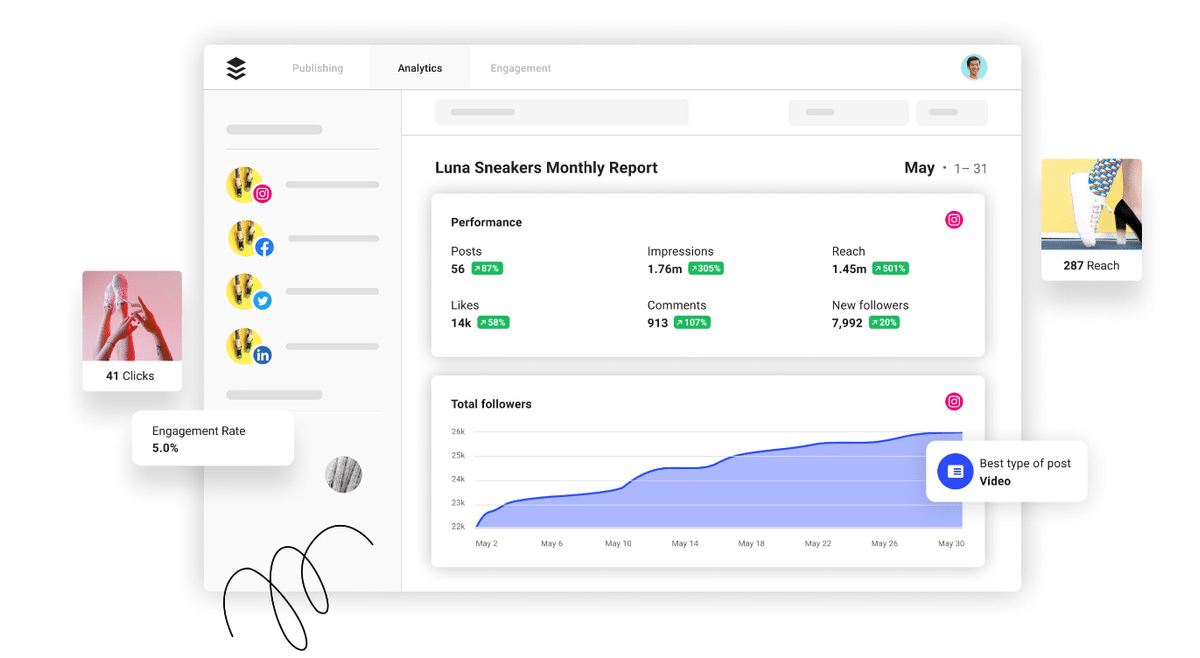Open the Analytics tab
This screenshot has height=658, width=1200.
pos(420,68)
